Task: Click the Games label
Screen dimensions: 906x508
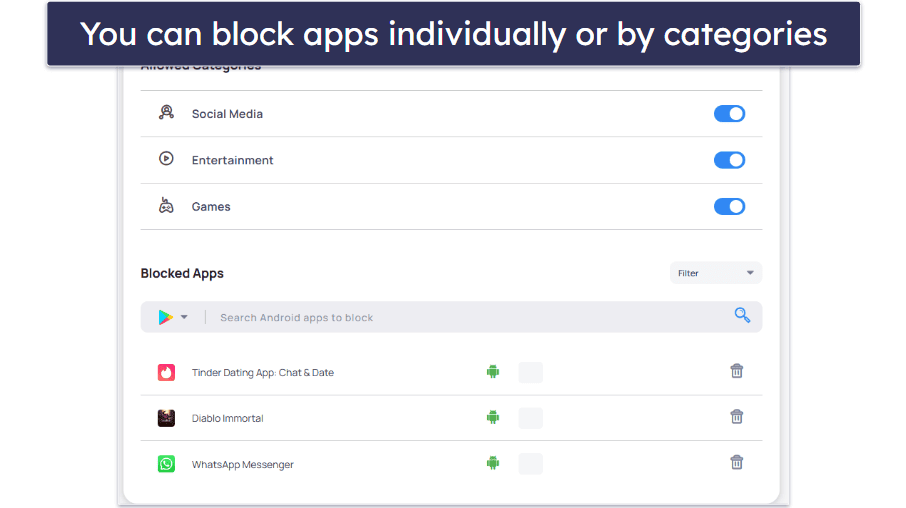Action: pos(211,206)
